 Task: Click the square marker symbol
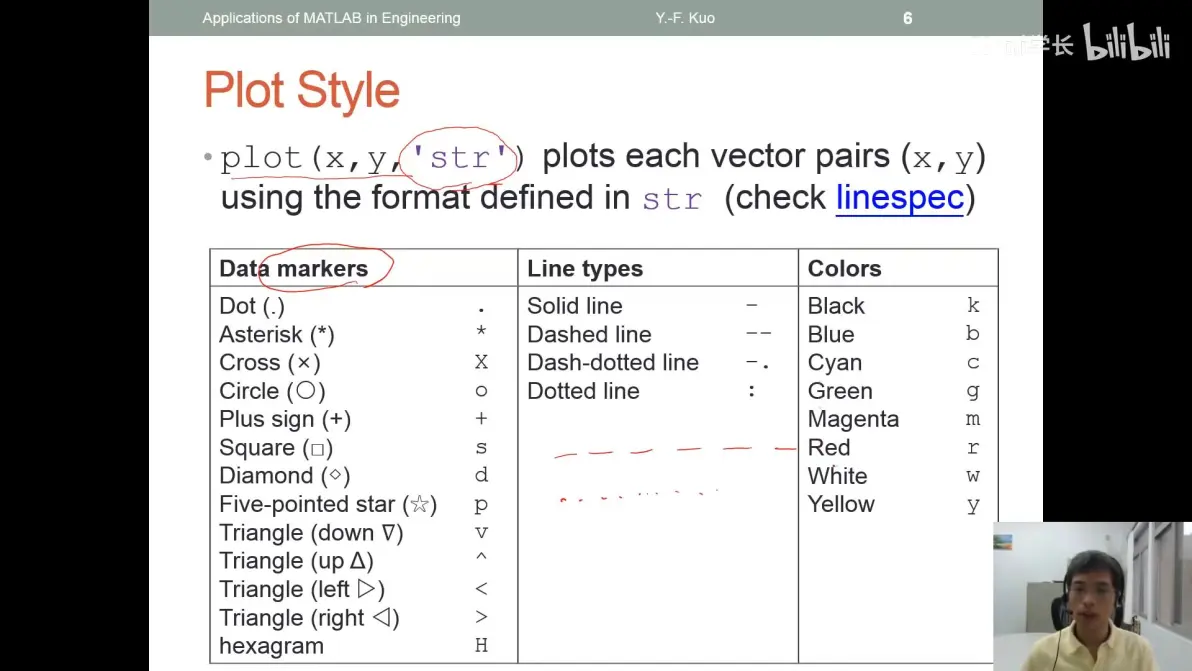317,449
